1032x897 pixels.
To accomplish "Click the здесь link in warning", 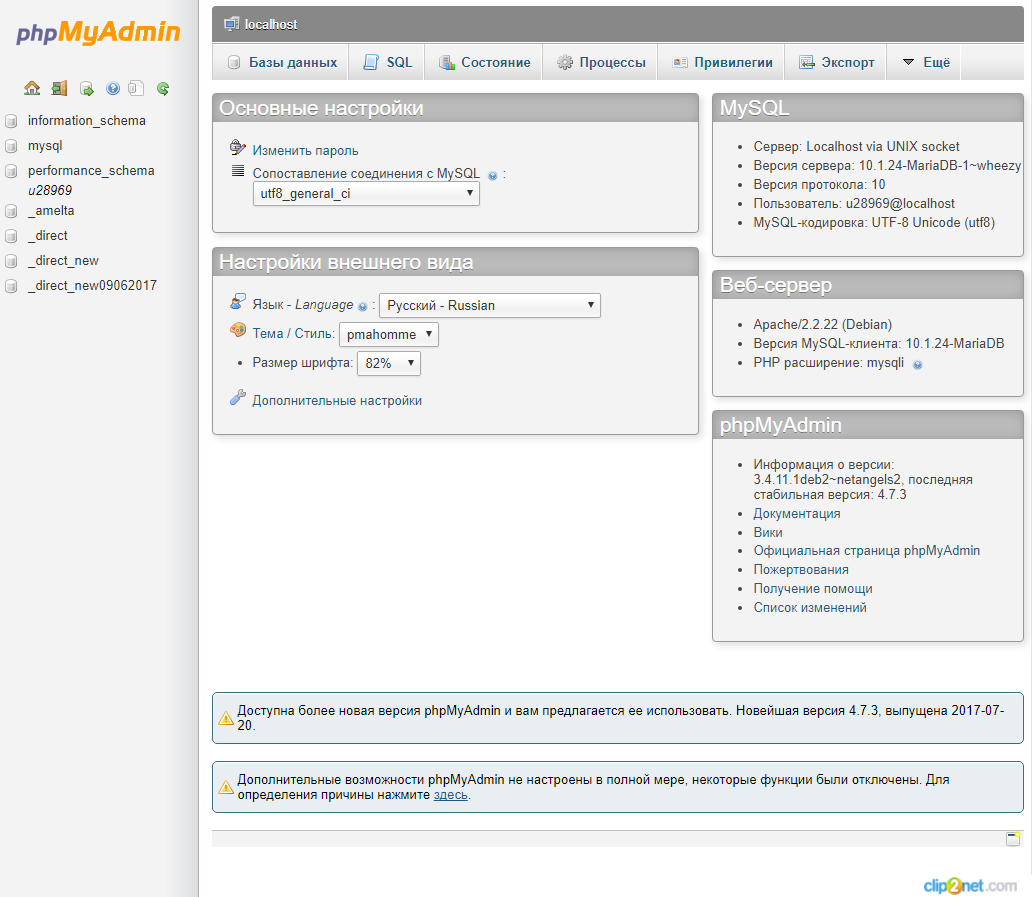I will [x=451, y=795].
